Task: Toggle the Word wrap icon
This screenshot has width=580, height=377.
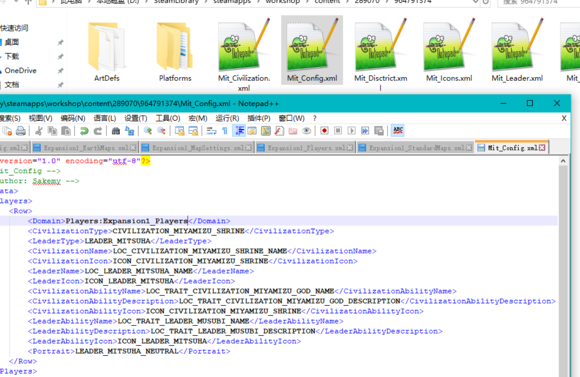Action: (x=212, y=131)
